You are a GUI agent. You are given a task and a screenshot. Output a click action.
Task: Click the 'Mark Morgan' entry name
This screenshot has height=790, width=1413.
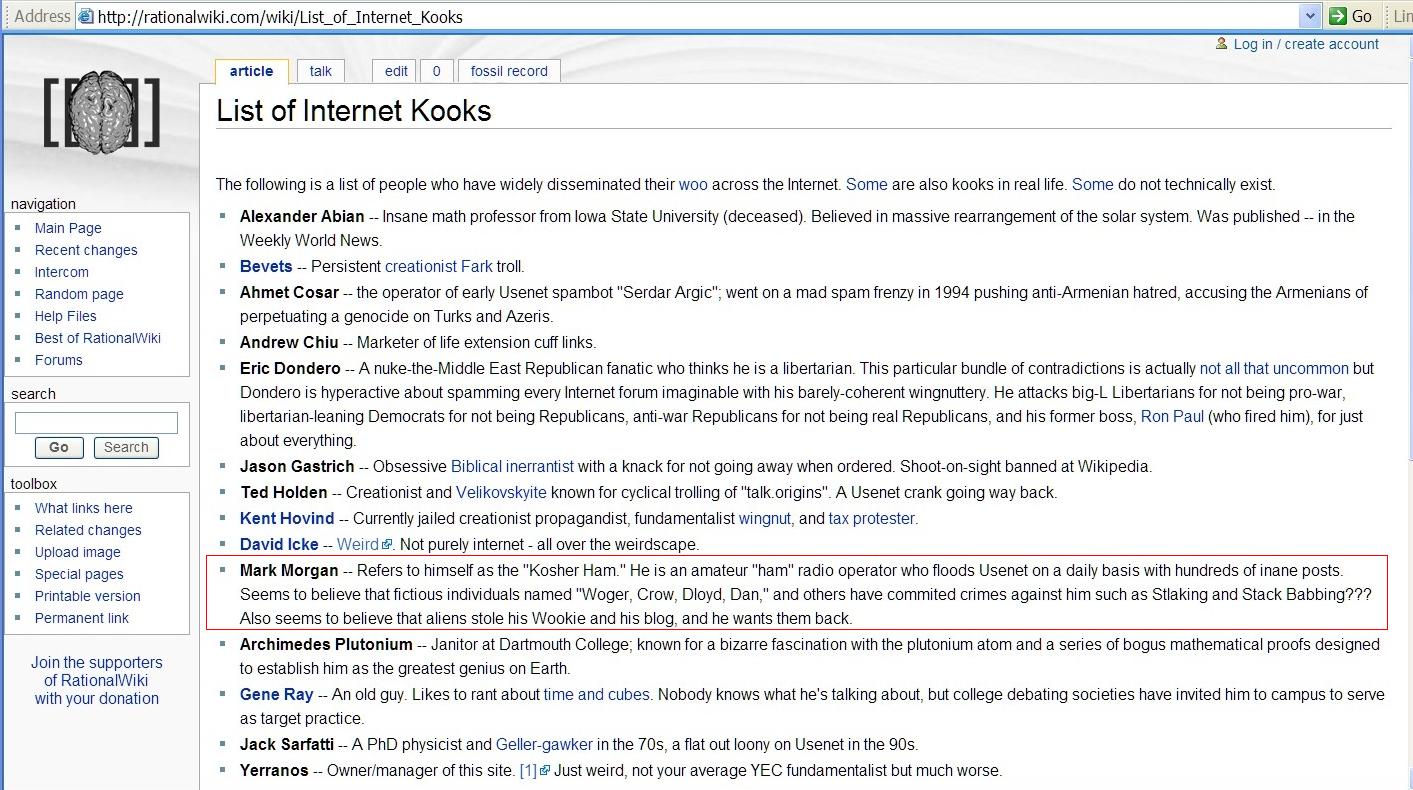[x=289, y=570]
